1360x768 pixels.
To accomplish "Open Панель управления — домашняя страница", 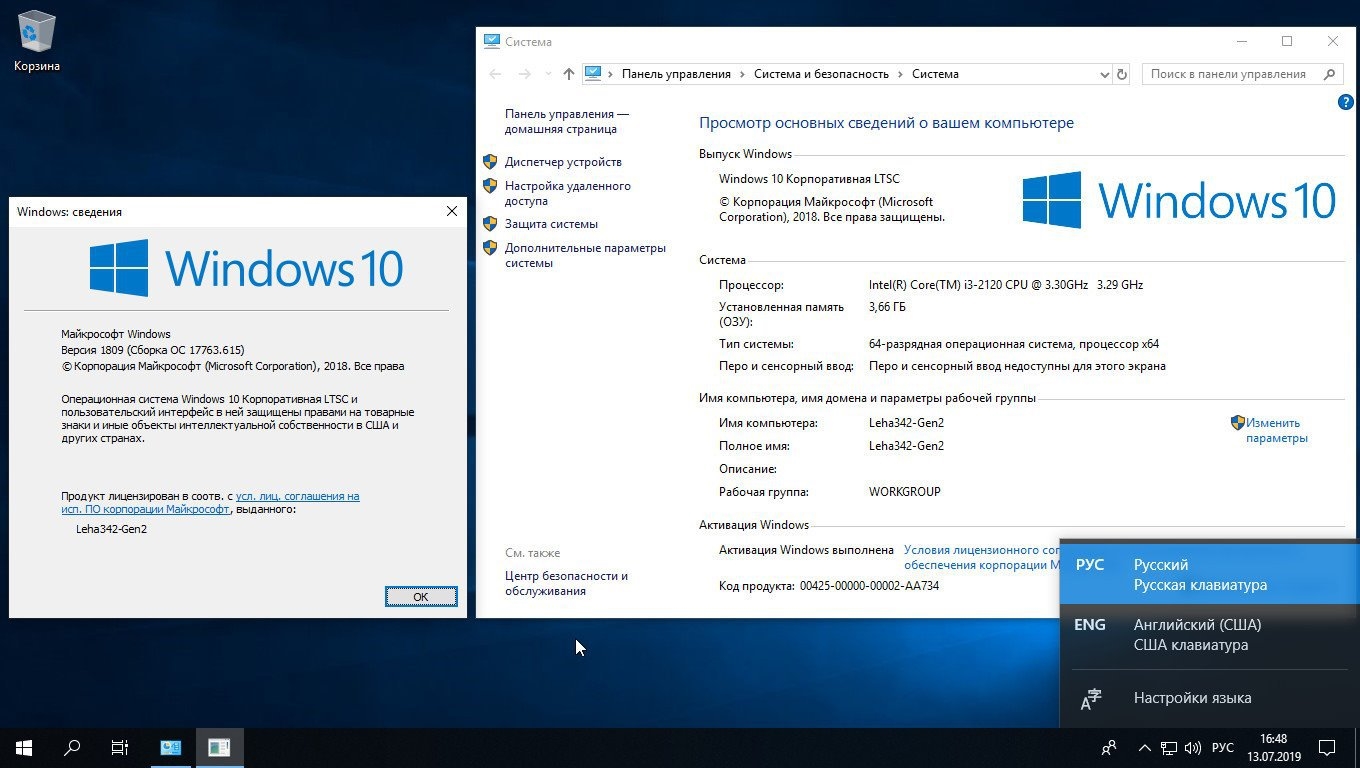I will point(567,121).
